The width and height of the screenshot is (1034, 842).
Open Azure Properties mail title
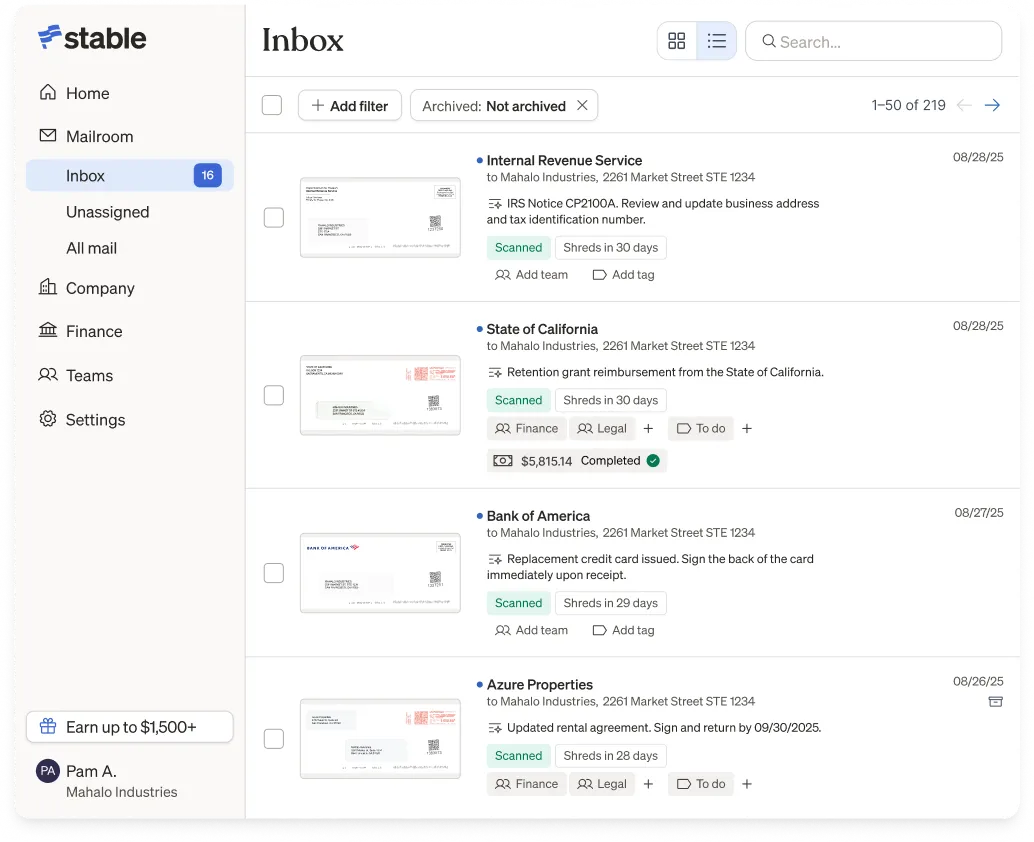coord(539,684)
